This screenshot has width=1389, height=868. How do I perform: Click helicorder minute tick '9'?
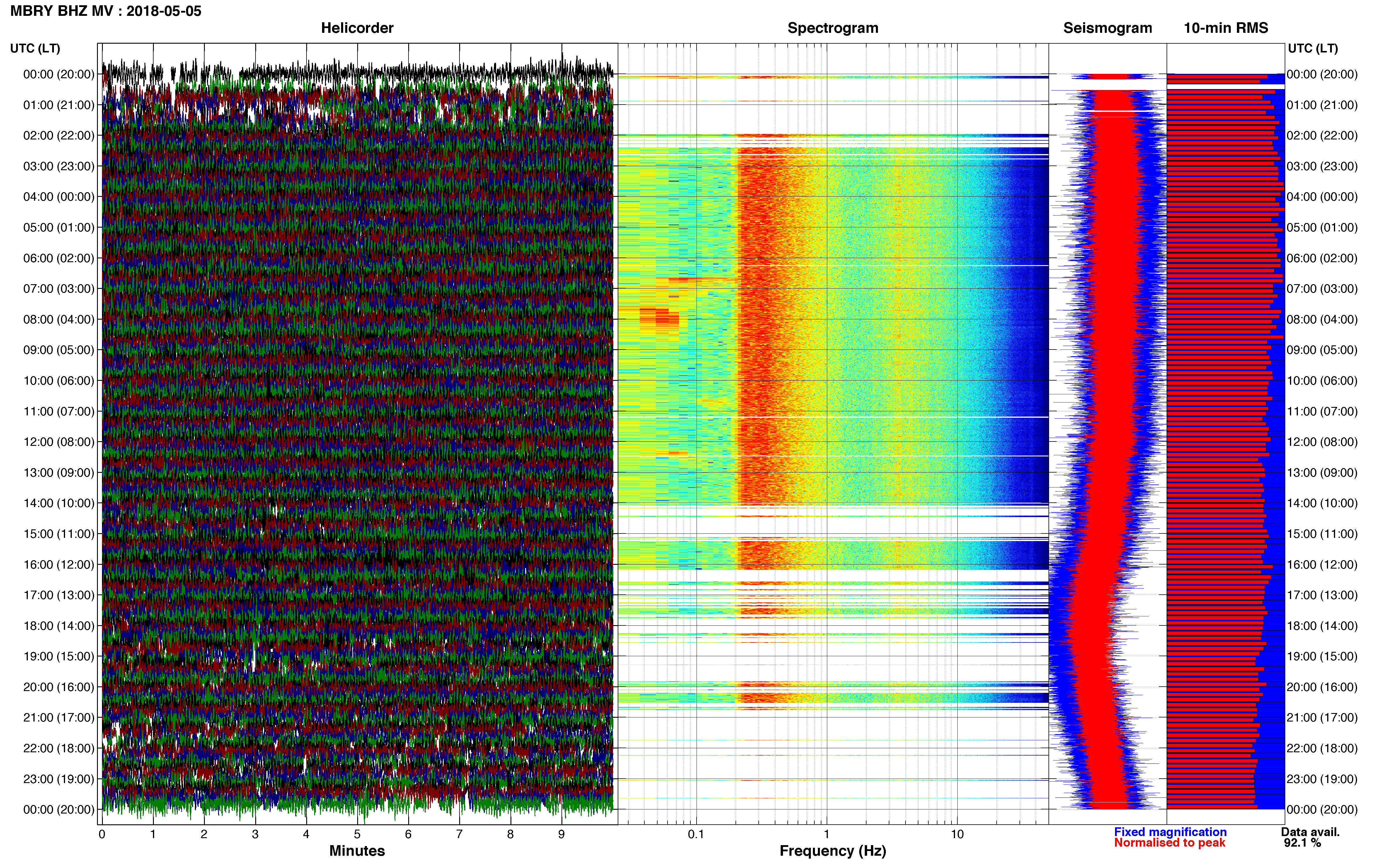[x=561, y=835]
